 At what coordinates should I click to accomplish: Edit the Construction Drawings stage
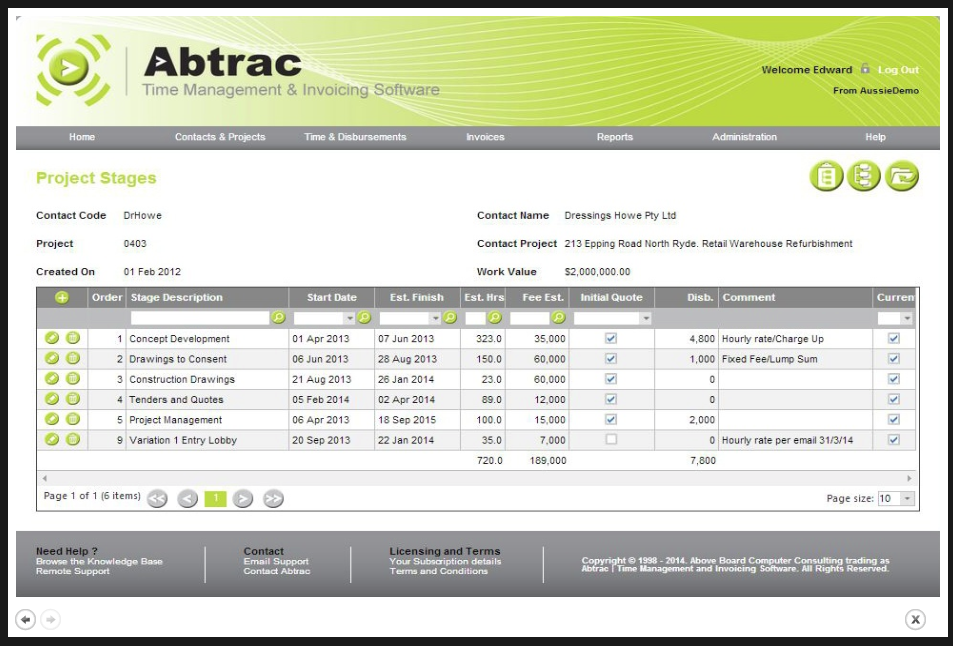pyautogui.click(x=52, y=379)
